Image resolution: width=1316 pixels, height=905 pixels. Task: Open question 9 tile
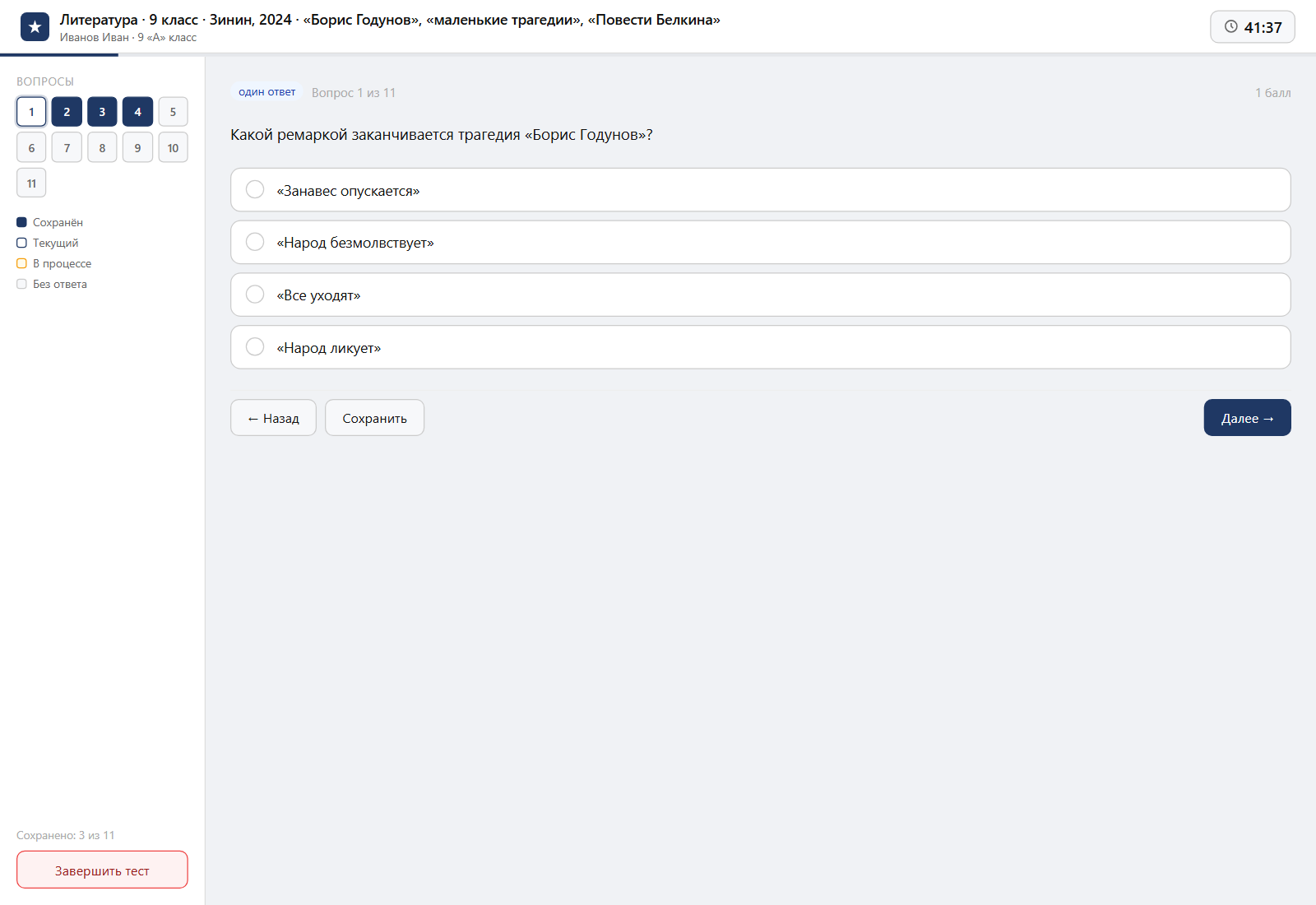pyautogui.click(x=137, y=147)
